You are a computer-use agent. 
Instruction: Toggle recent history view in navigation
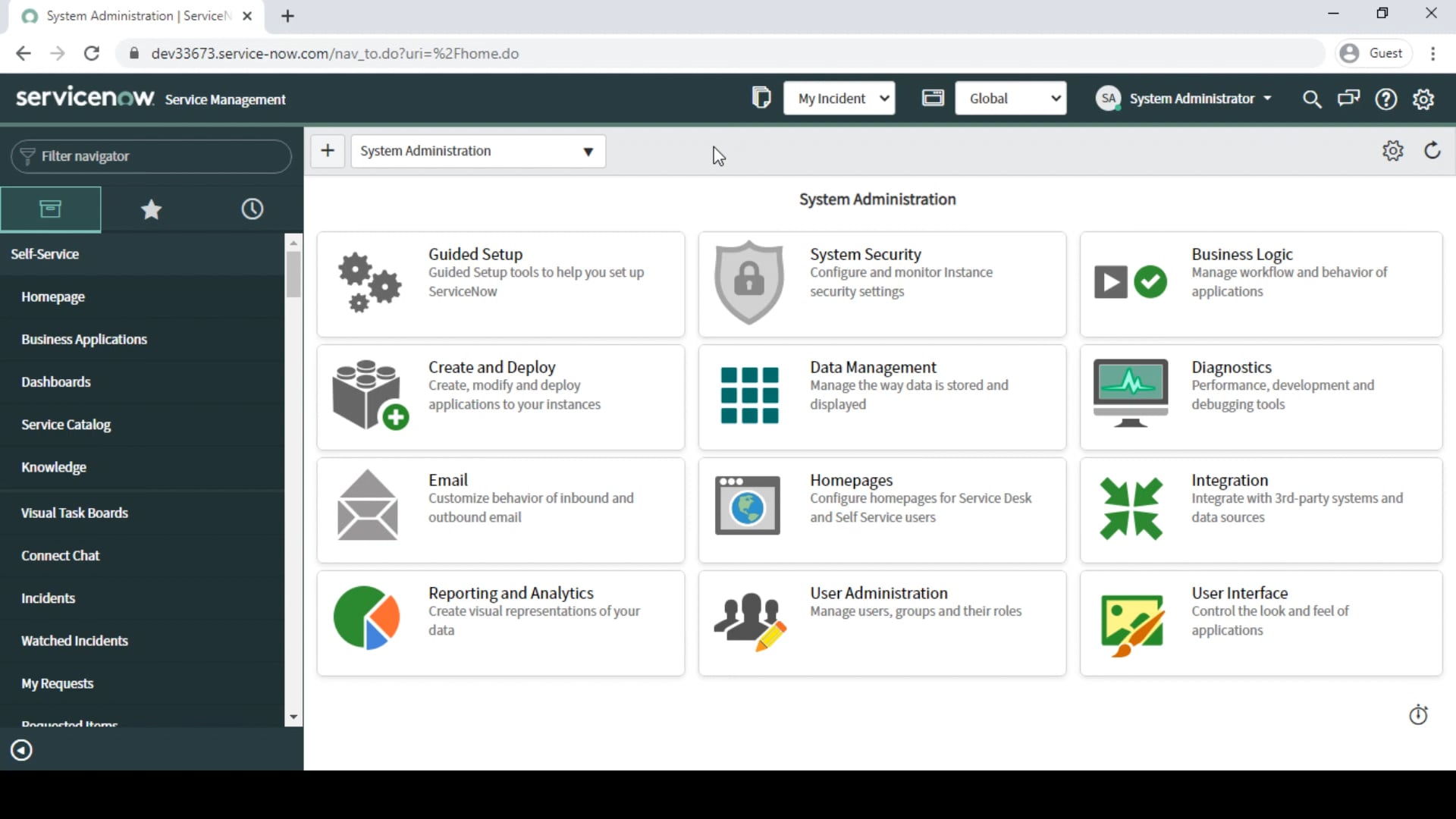point(251,209)
